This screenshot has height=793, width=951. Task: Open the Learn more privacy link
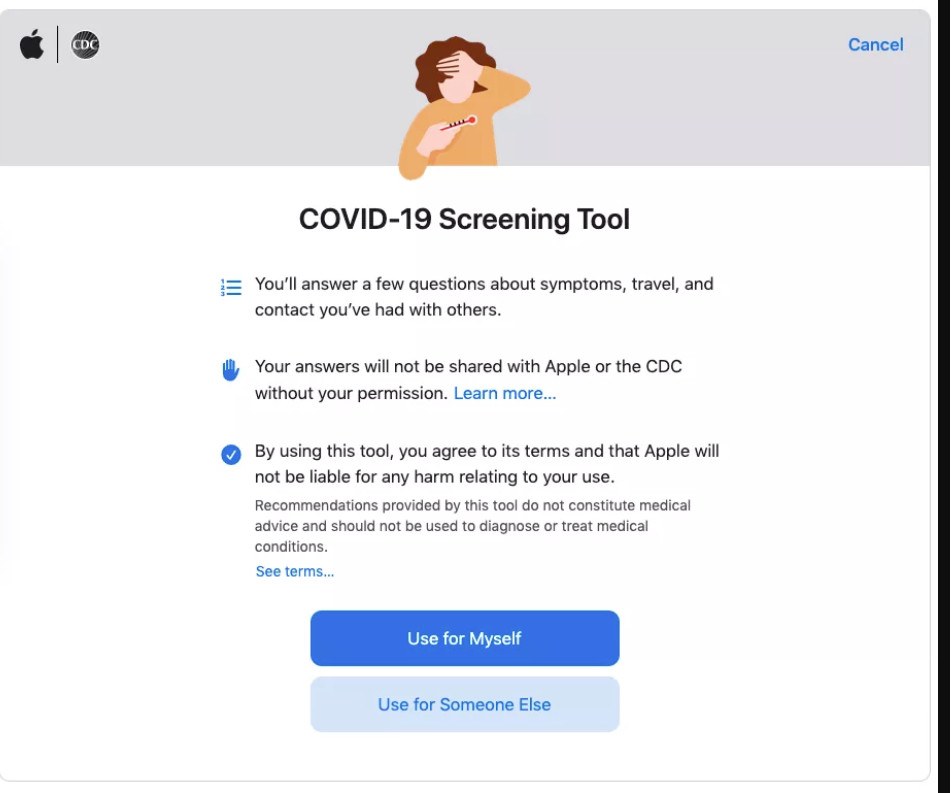(505, 393)
